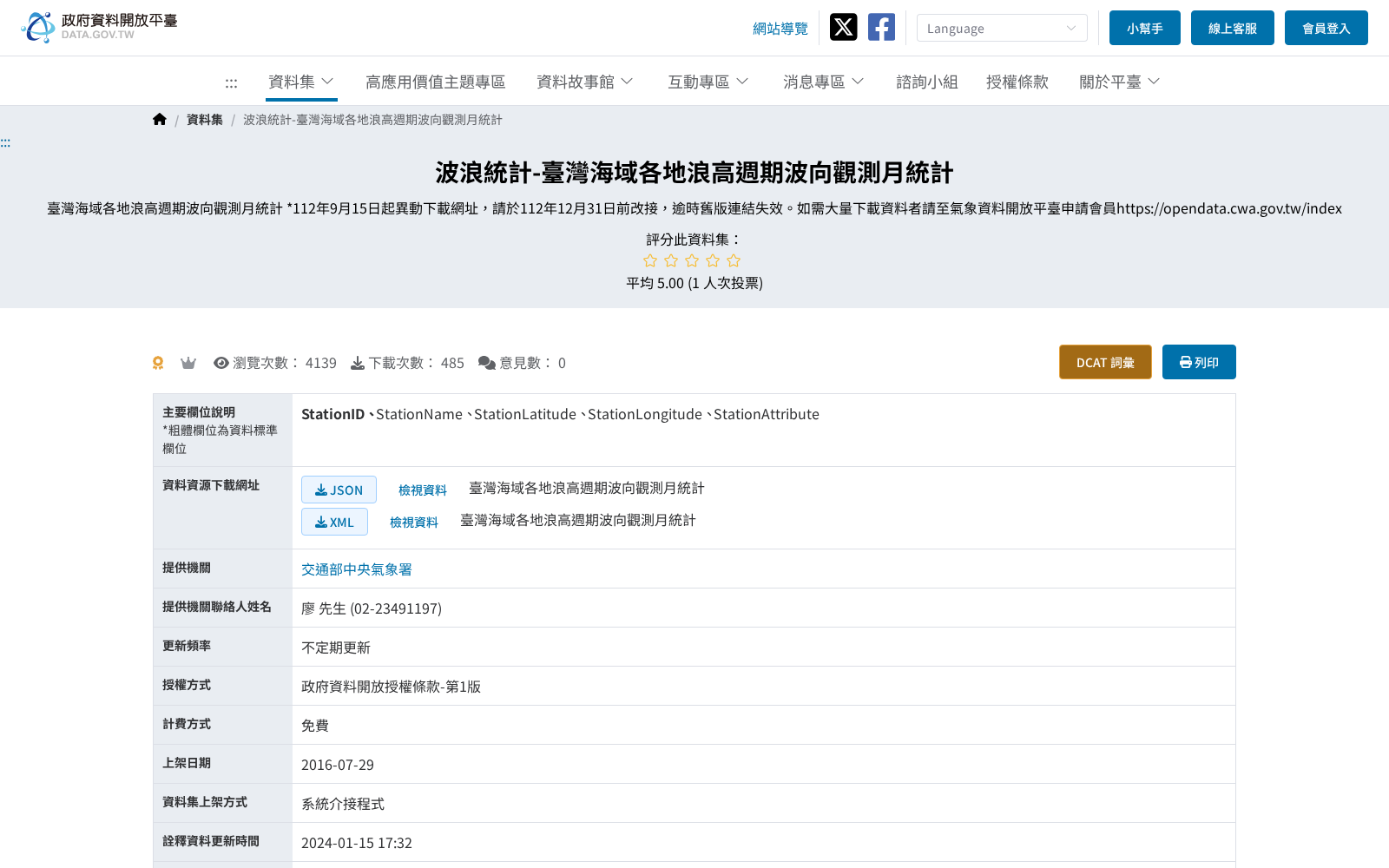The height and width of the screenshot is (868, 1389).
Task: Click the eye icon beside 瀏覽次數
Action: (221, 363)
